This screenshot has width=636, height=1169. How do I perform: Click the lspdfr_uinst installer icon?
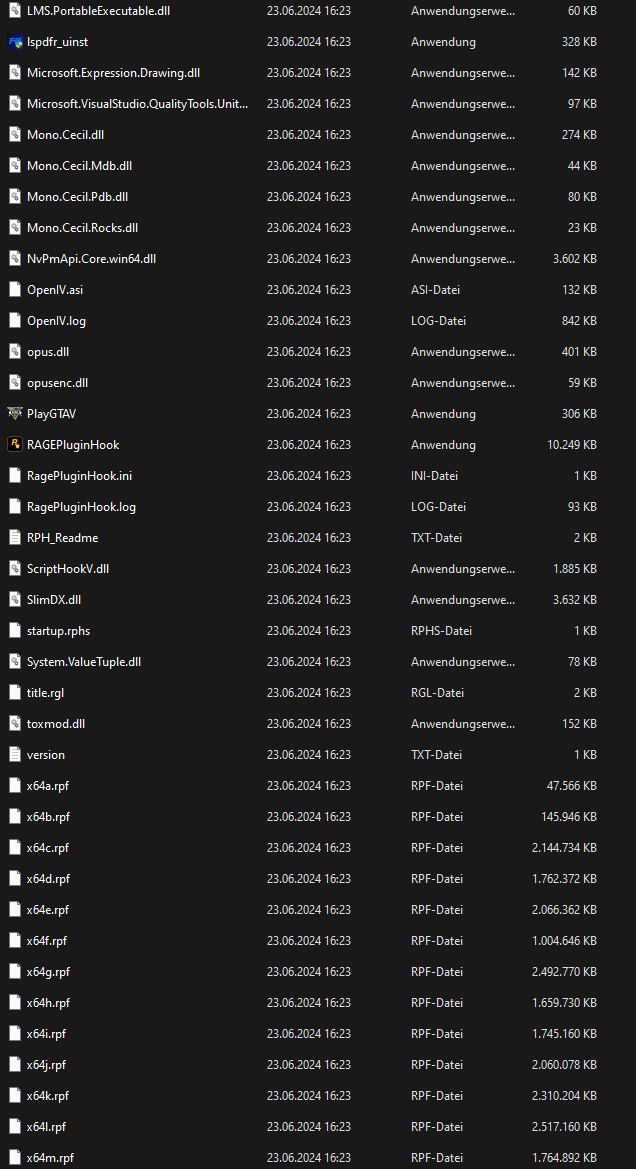(x=15, y=42)
